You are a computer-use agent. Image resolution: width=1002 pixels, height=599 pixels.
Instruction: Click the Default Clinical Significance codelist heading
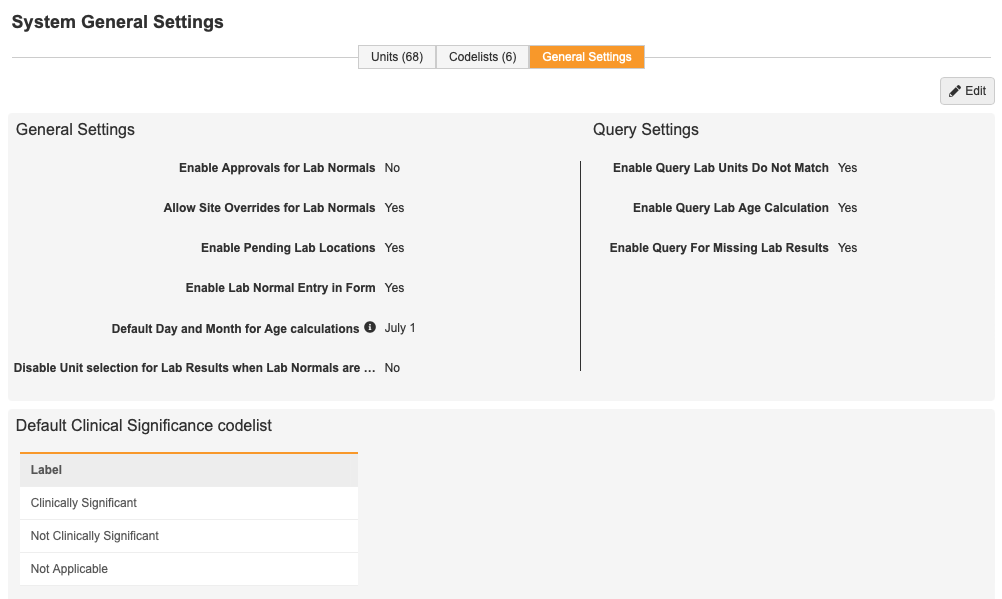coord(144,426)
